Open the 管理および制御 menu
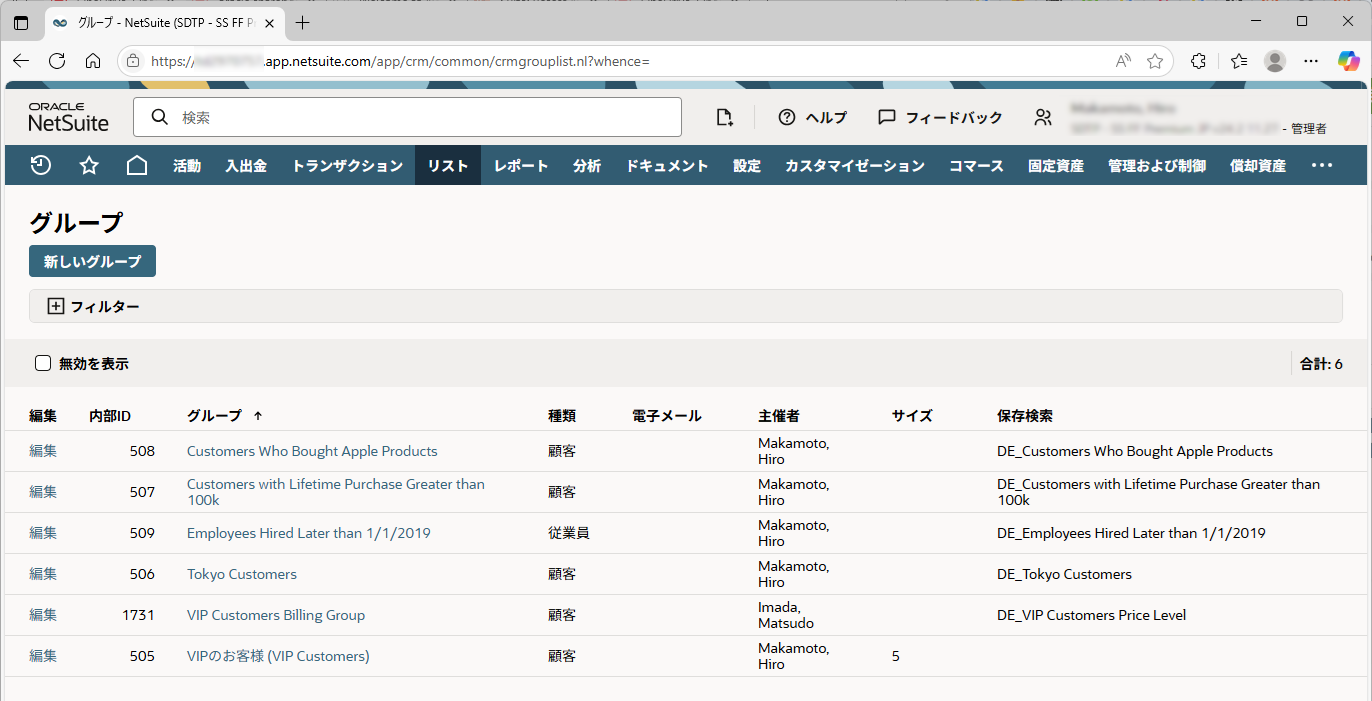1372x701 pixels. click(x=1157, y=165)
